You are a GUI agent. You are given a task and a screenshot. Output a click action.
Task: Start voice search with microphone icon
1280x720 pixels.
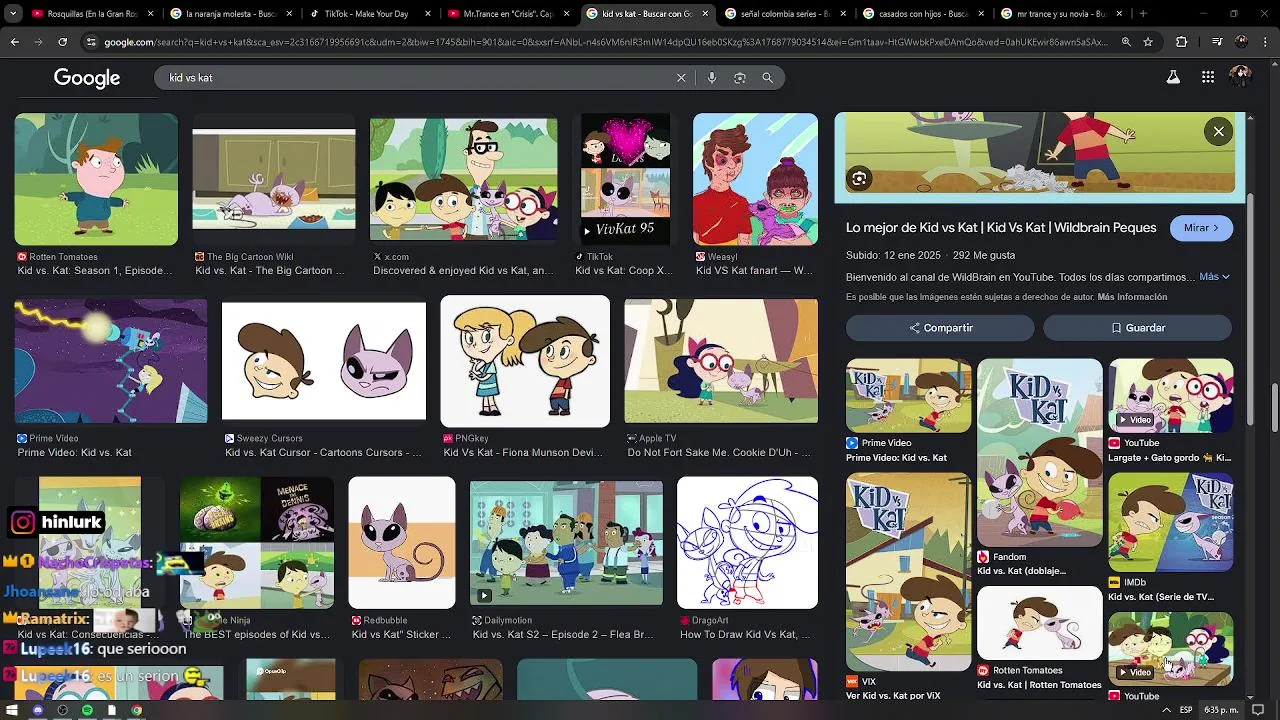(712, 78)
